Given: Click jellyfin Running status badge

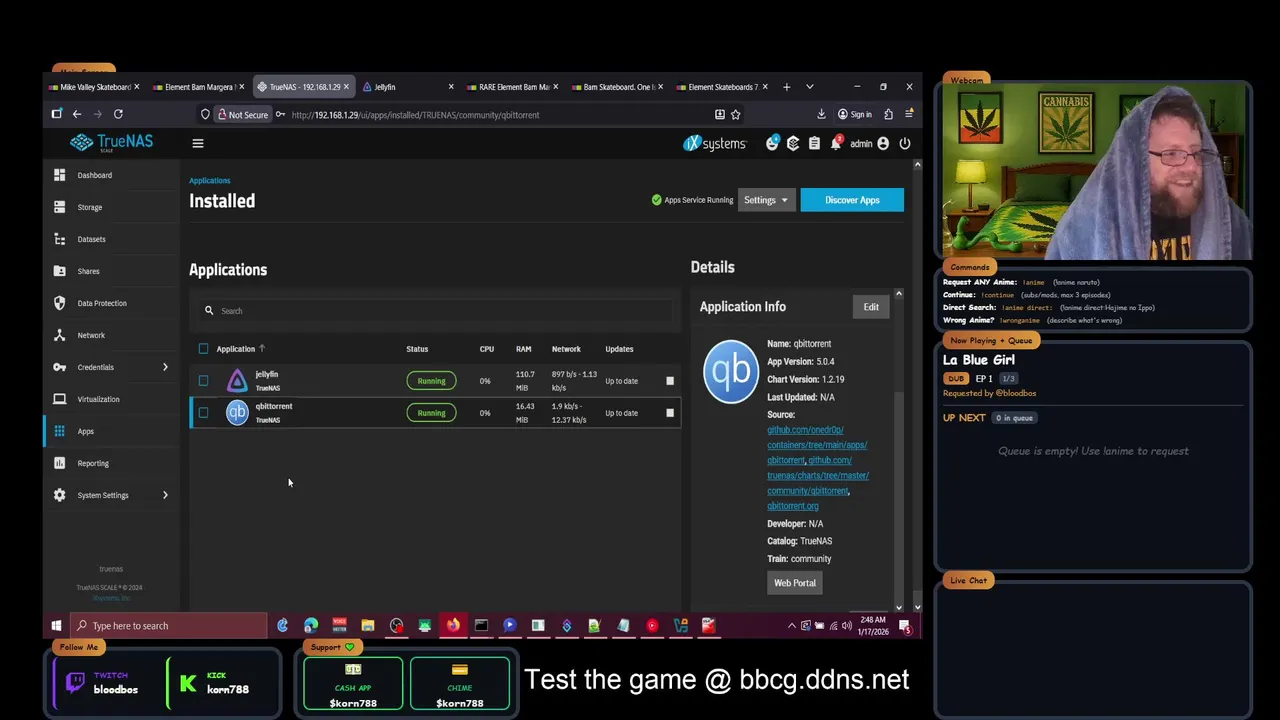Looking at the screenshot, I should 431,381.
